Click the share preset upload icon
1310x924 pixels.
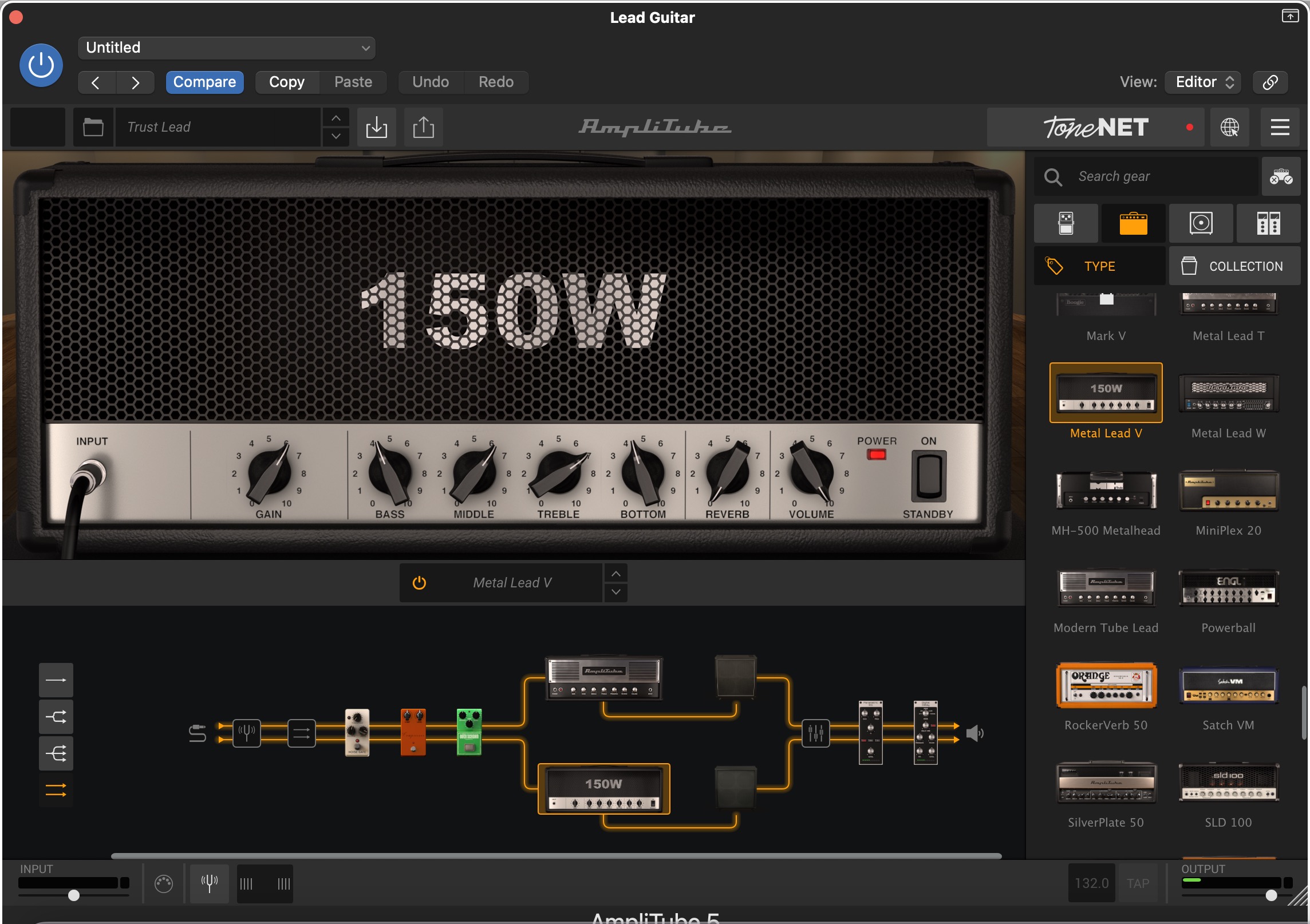click(x=424, y=127)
